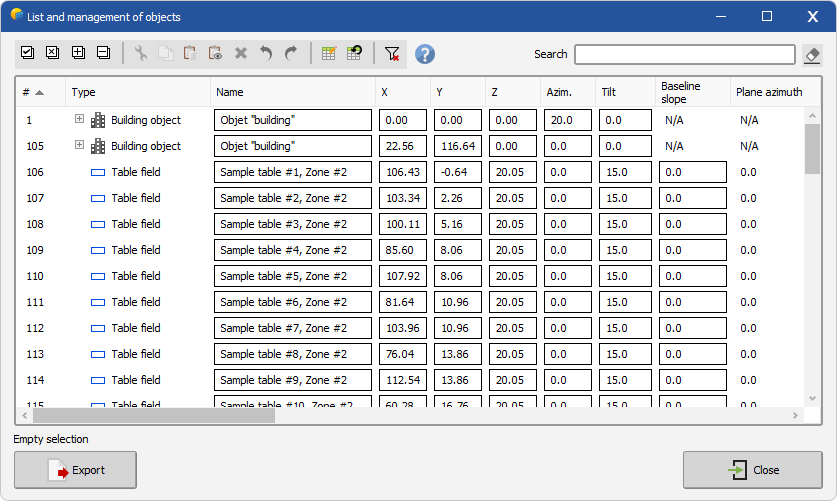Click the vertical scrollbar thumb
This screenshot has width=837, height=501.
[812, 149]
